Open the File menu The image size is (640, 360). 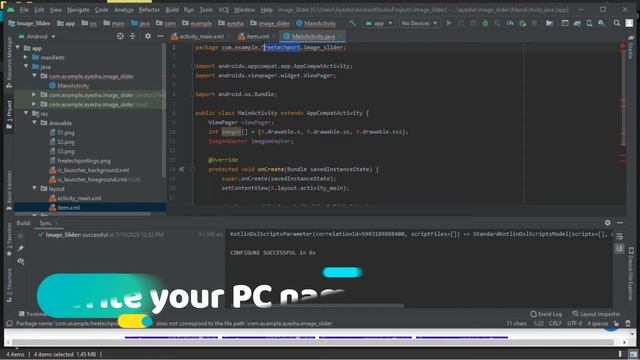[x=24, y=9]
